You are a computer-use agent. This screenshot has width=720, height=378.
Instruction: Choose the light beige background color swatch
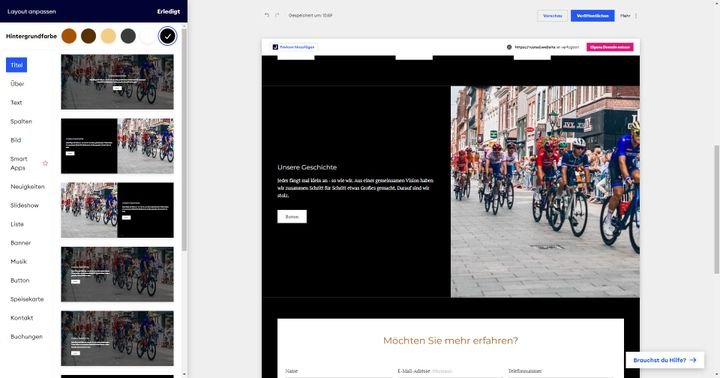pyautogui.click(x=108, y=36)
